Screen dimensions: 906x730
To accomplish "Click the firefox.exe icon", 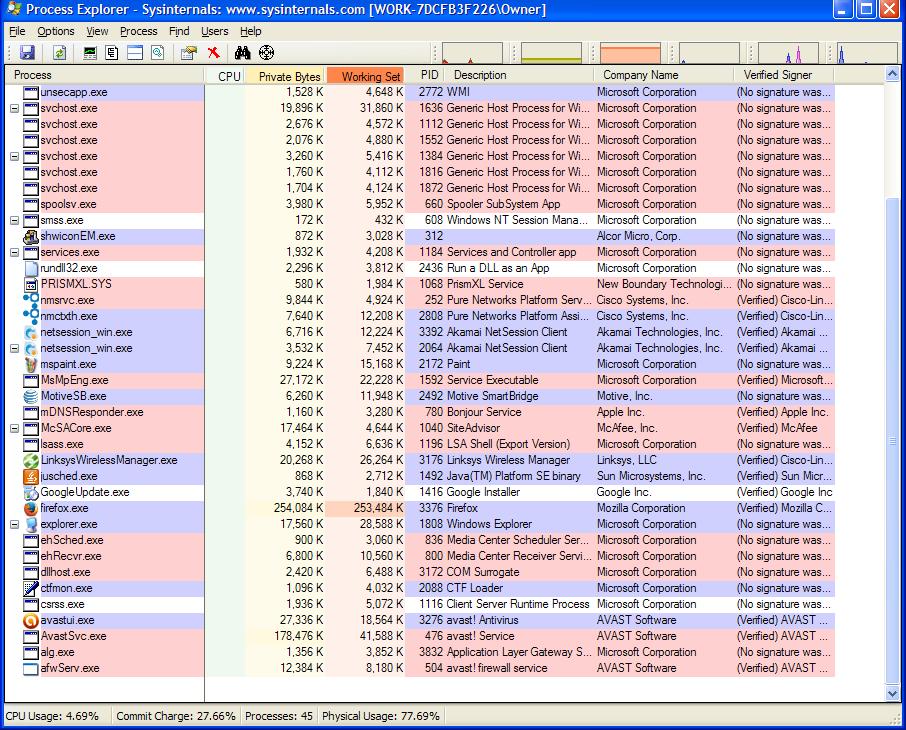I will coord(31,508).
